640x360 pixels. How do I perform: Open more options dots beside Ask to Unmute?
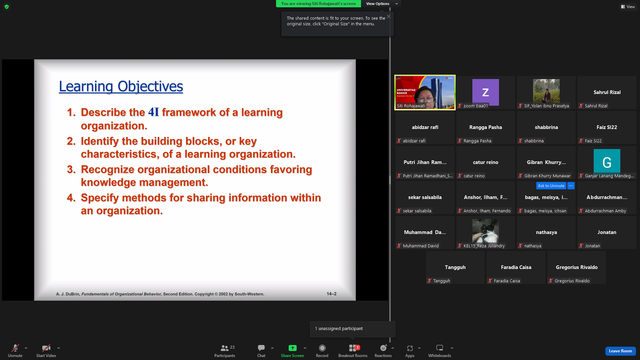[571, 186]
